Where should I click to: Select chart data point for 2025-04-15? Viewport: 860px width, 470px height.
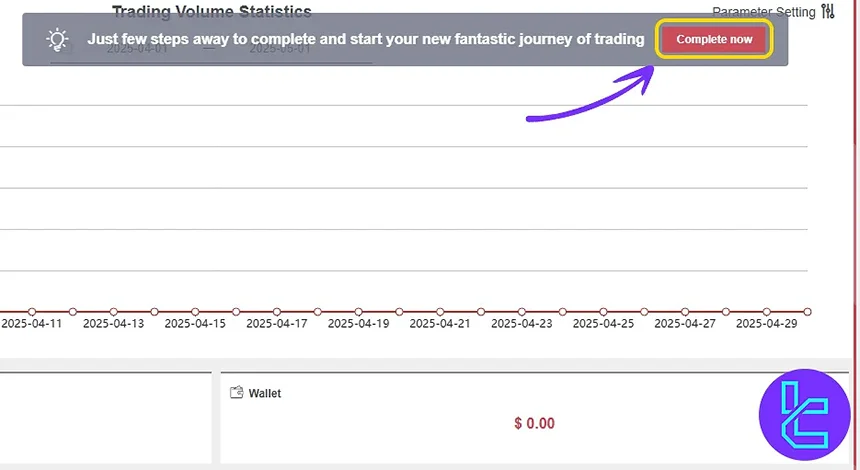tap(195, 312)
